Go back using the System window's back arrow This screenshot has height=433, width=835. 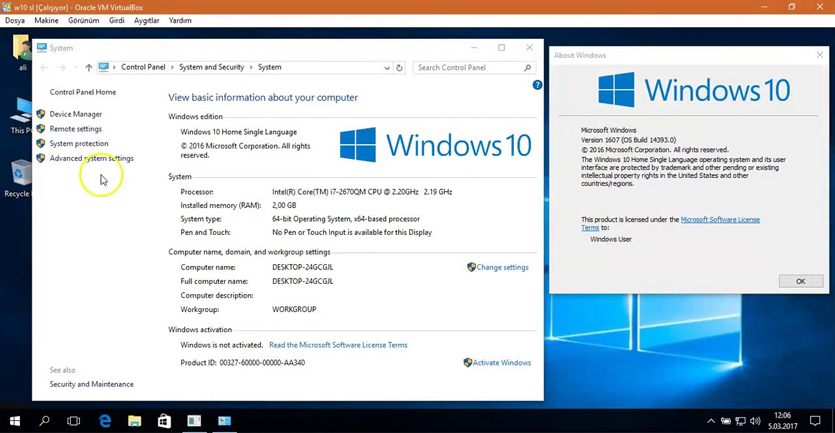44,68
